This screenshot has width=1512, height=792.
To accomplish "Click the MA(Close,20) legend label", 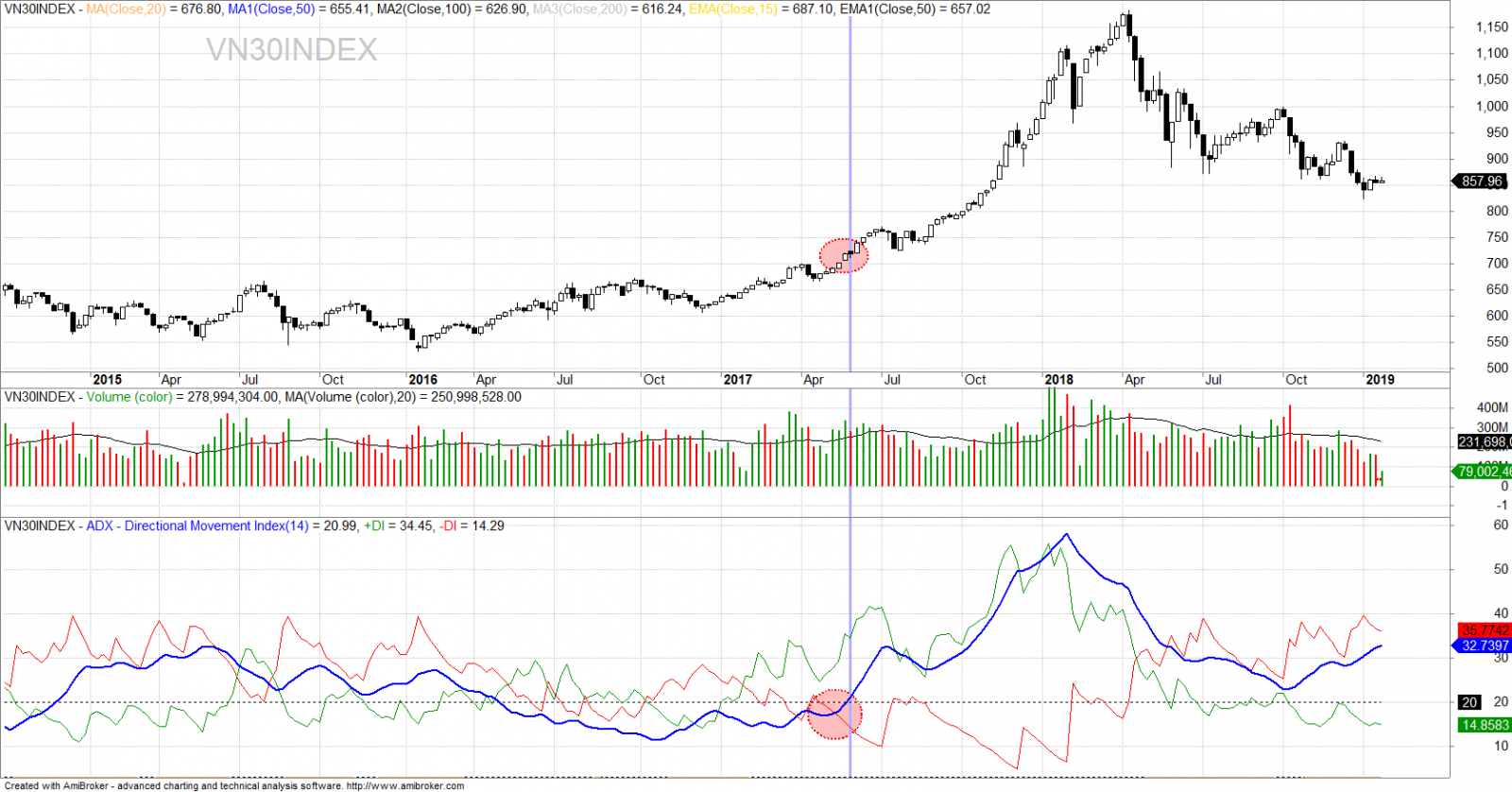I will pyautogui.click(x=126, y=9).
